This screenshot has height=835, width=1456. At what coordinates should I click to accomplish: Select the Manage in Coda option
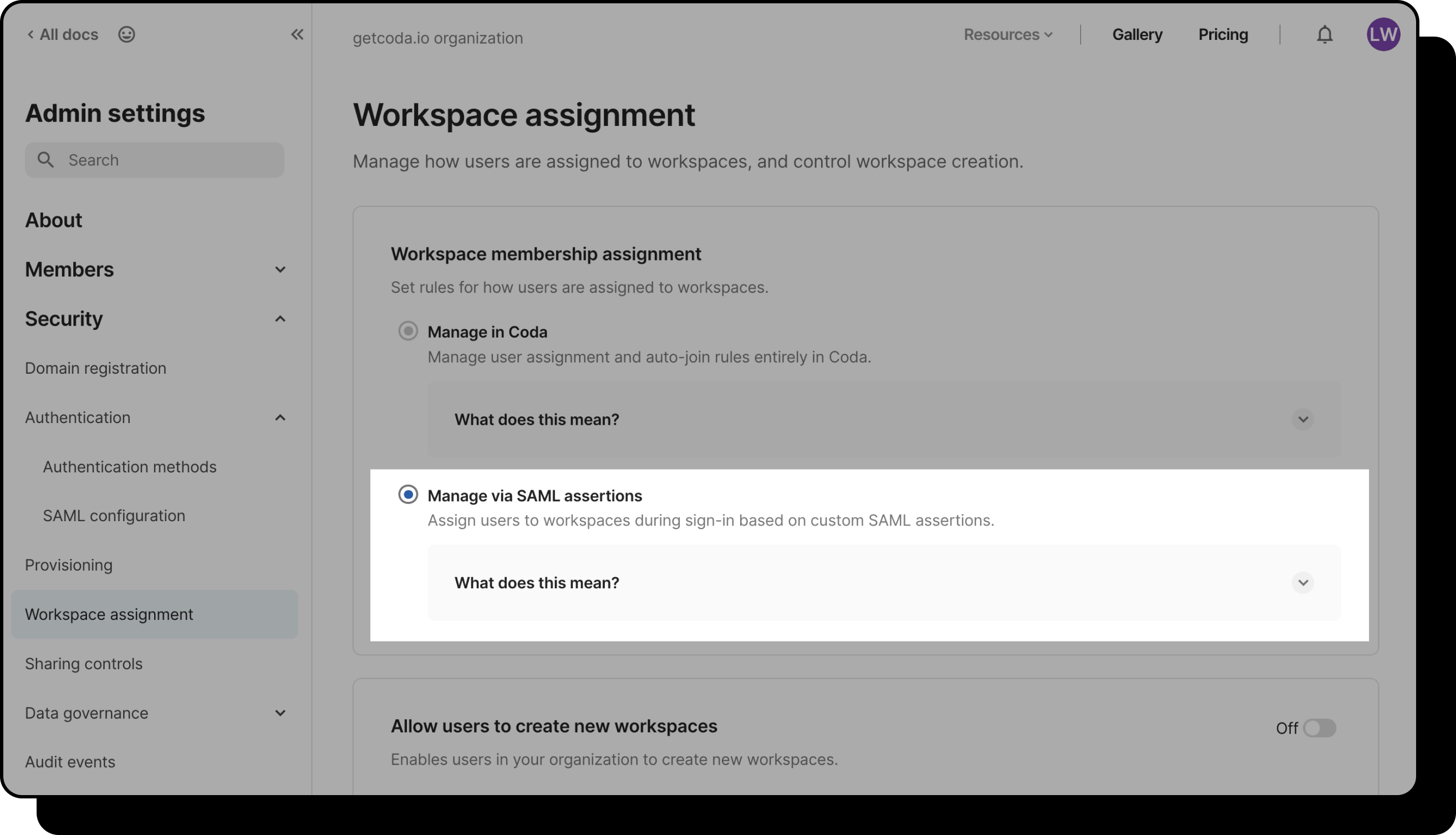click(x=408, y=331)
